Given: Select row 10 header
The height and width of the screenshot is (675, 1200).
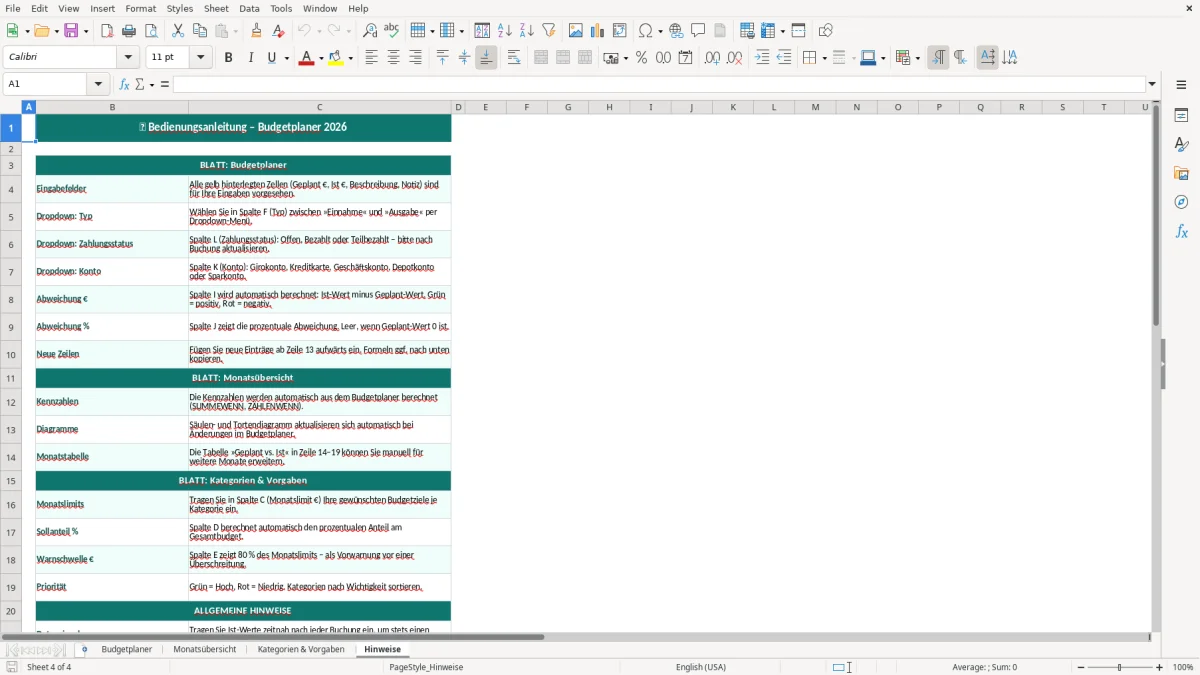Looking at the screenshot, I should click(x=11, y=354).
